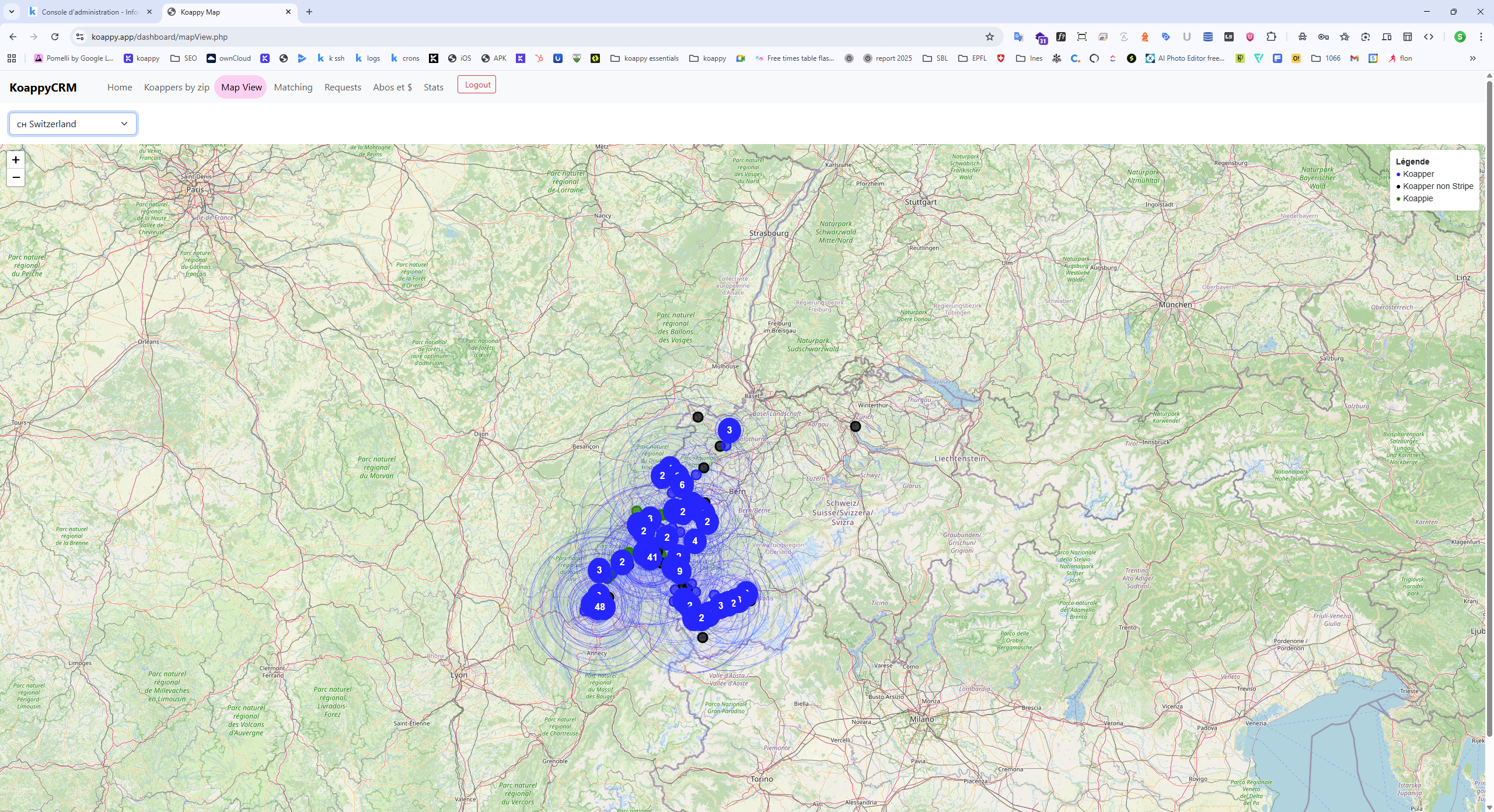Open the flon bookmark
The width and height of the screenshot is (1494, 812).
[1401, 58]
